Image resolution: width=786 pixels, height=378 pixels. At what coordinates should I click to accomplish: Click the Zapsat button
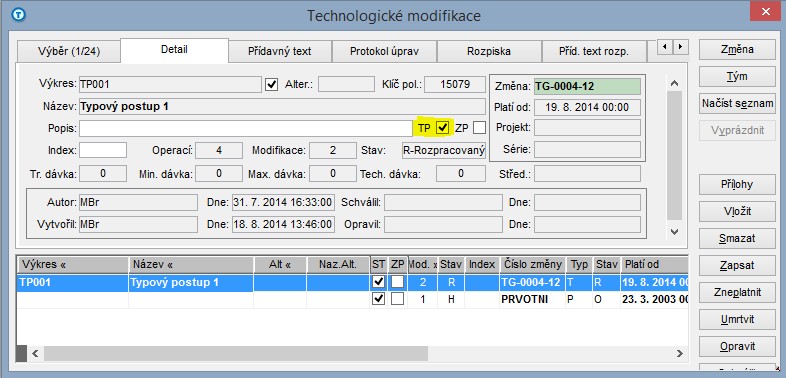(737, 266)
